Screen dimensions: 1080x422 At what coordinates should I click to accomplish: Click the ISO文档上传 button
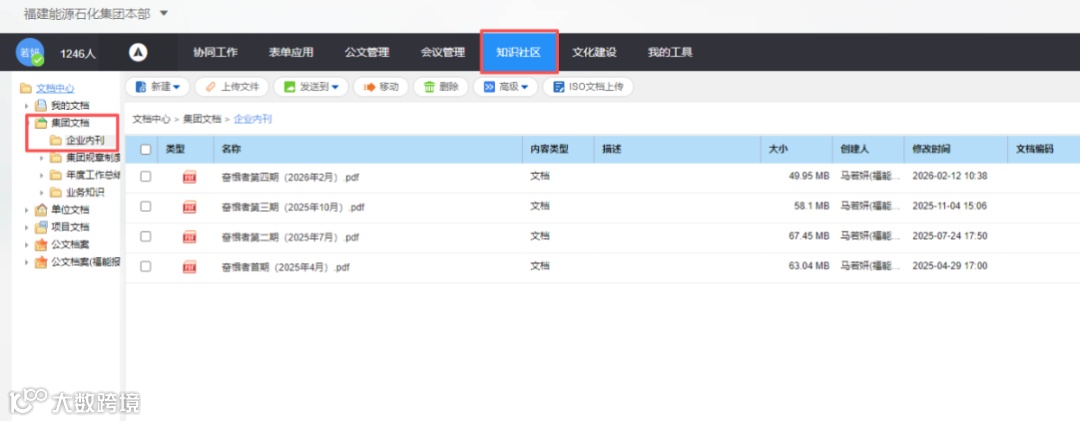pyautogui.click(x=588, y=87)
